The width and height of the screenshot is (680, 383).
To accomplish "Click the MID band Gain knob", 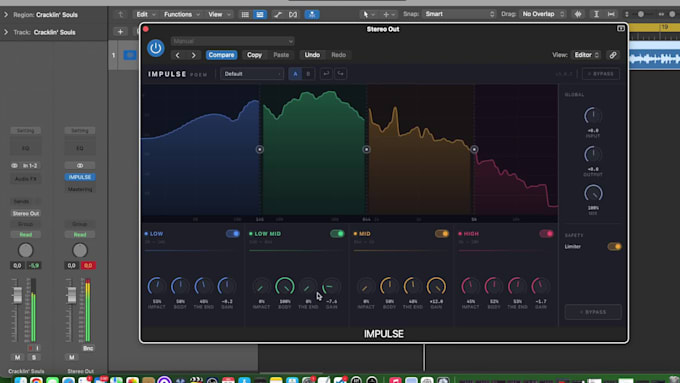I will [x=436, y=286].
